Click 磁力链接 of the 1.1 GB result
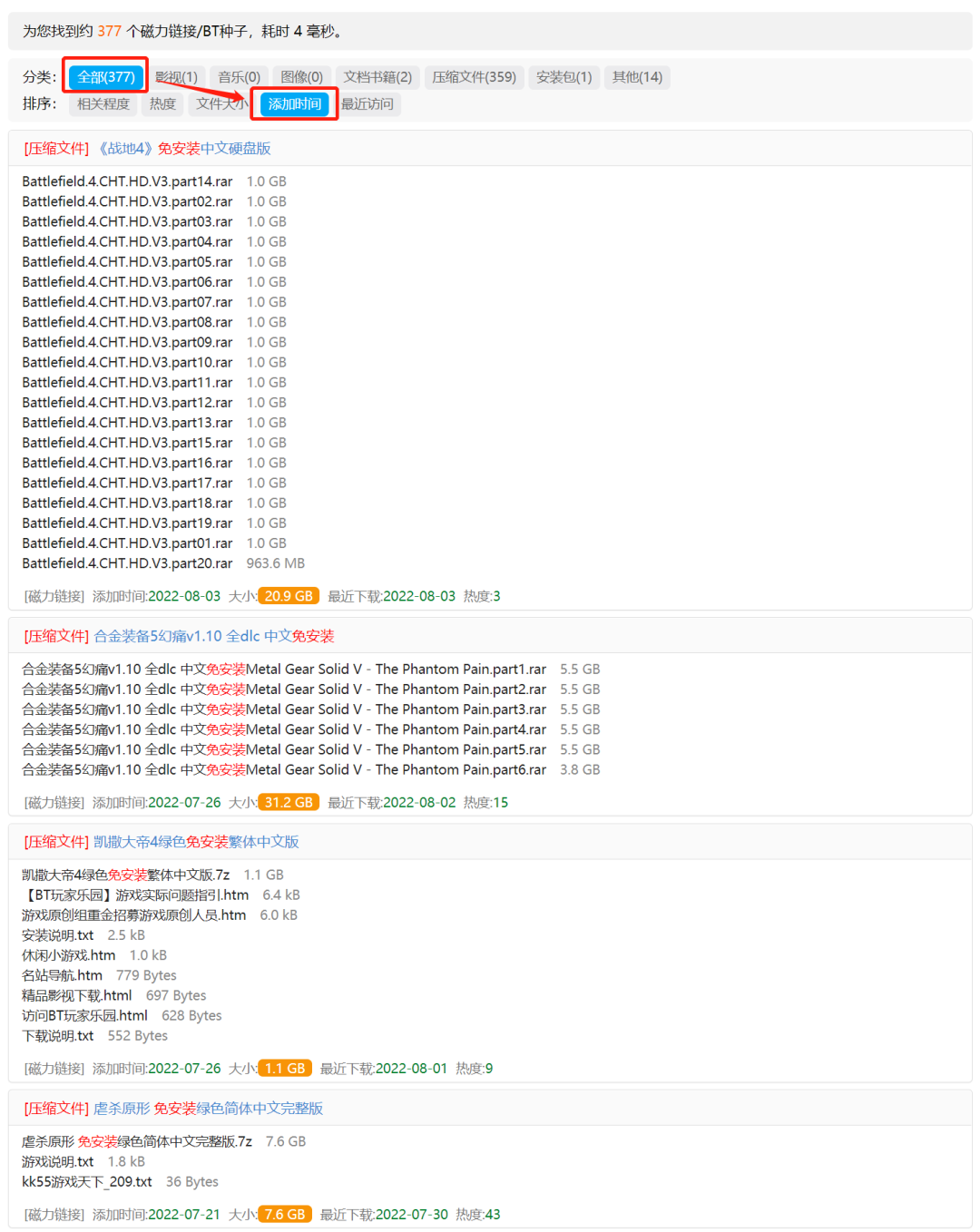This screenshot has width=980, height=1232. (54, 1069)
